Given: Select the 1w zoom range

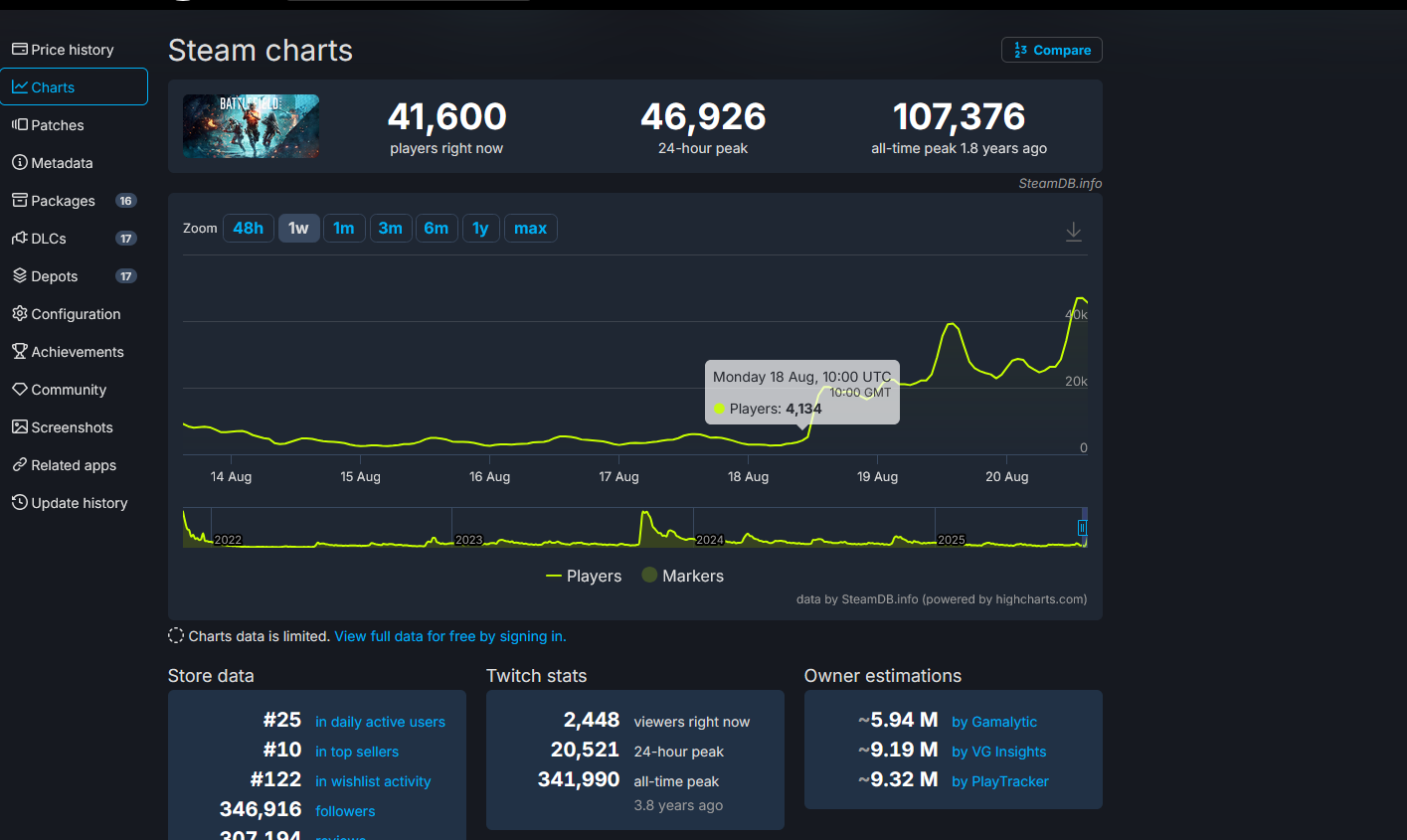Looking at the screenshot, I should [298, 229].
